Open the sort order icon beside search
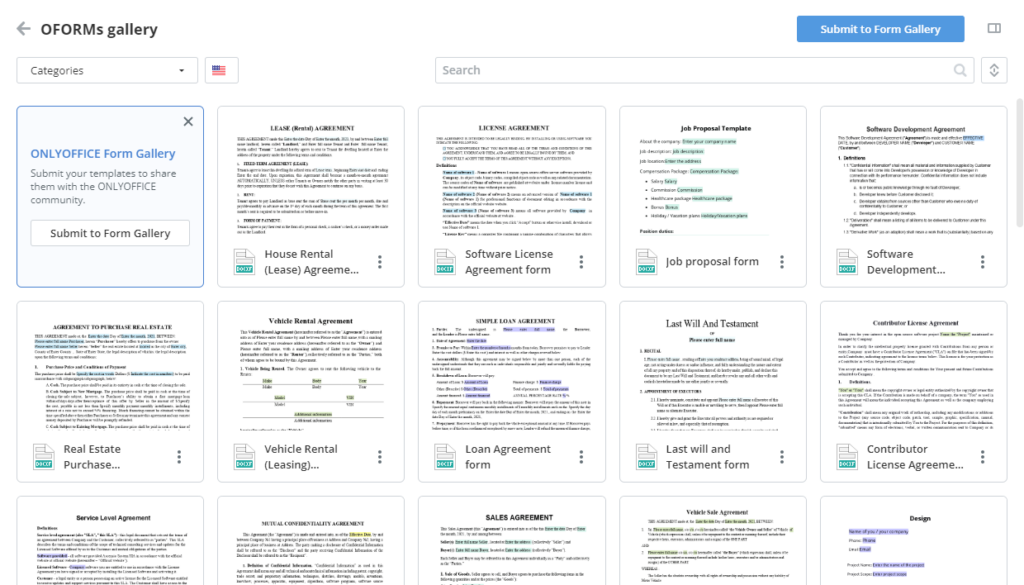1024x585 pixels. [994, 70]
